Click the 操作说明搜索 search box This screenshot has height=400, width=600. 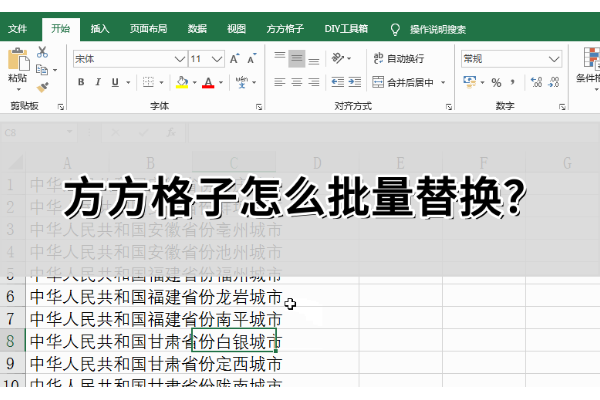437,29
